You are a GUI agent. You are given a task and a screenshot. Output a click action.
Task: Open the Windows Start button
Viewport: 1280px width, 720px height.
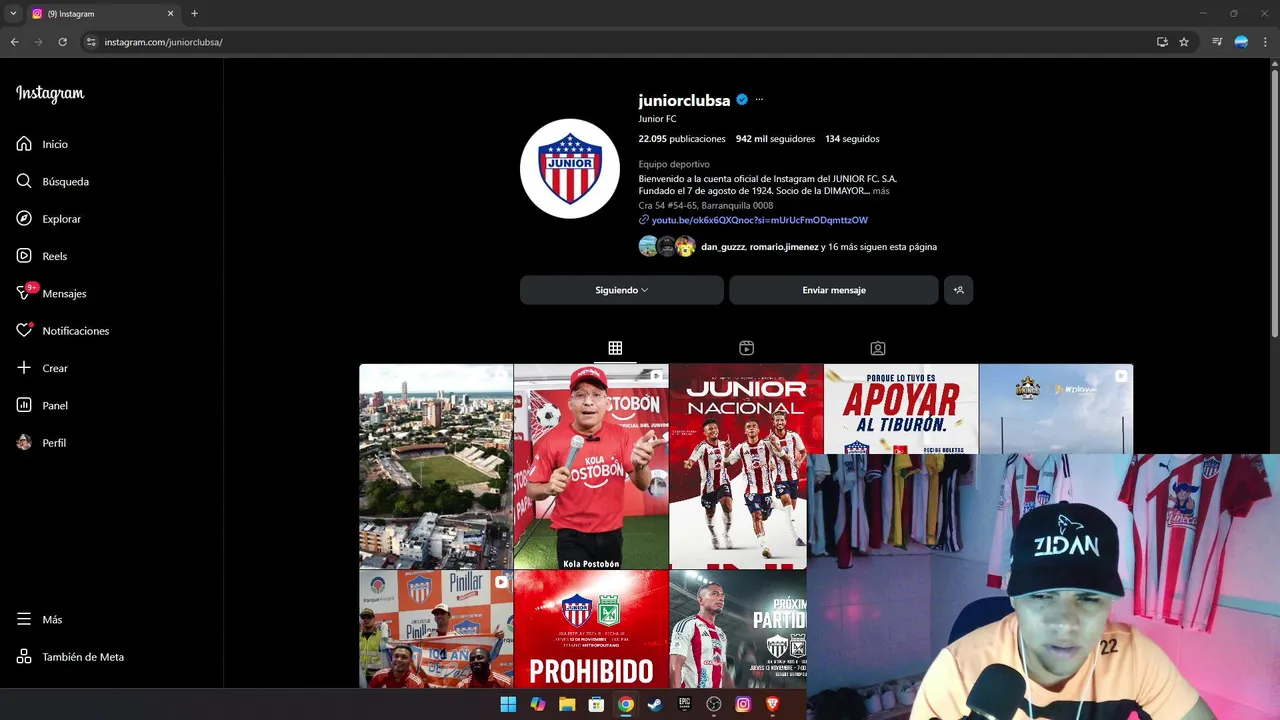508,704
